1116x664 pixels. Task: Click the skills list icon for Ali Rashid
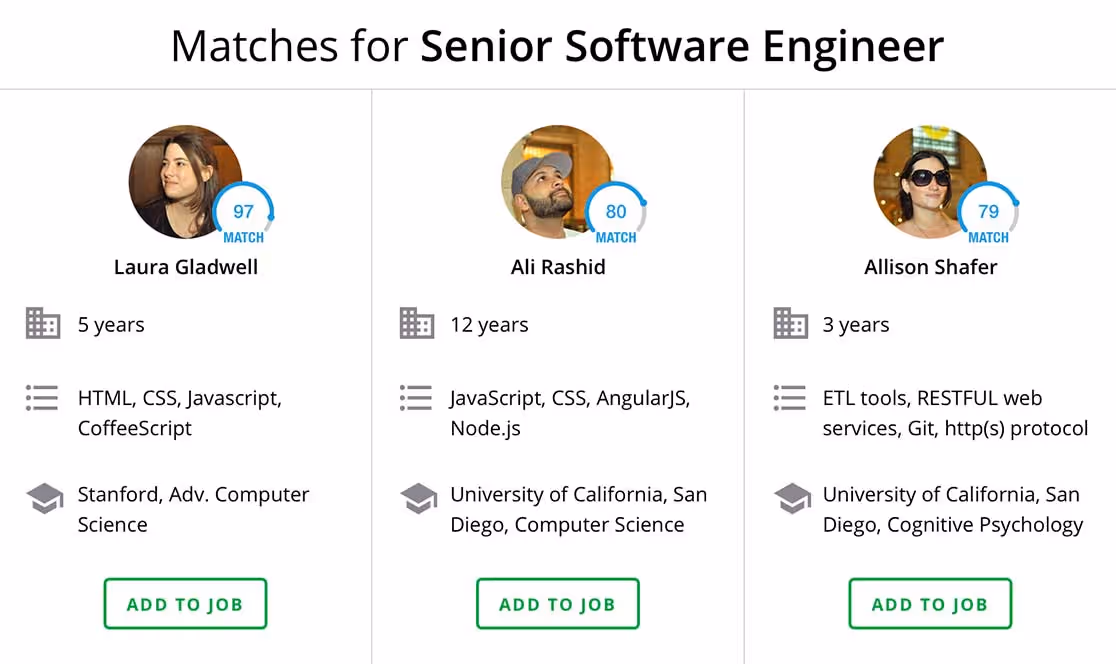pos(415,398)
